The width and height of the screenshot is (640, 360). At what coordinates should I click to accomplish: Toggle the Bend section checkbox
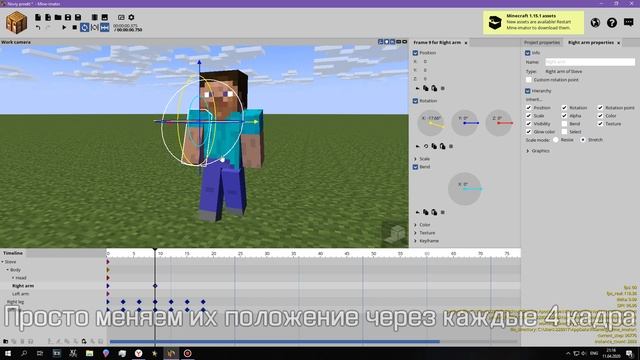(415, 167)
